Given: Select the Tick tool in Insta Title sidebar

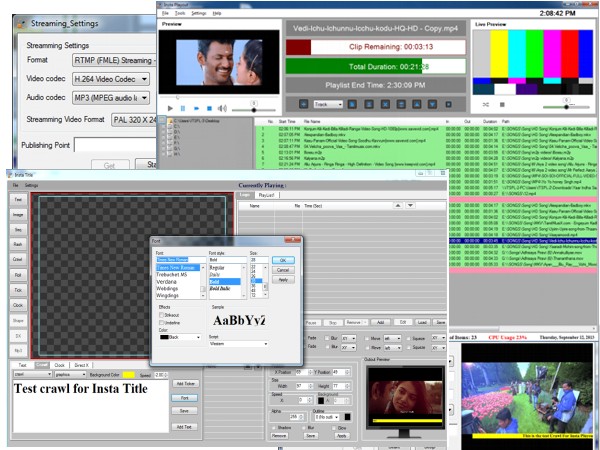Looking at the screenshot, I should 18,290.
